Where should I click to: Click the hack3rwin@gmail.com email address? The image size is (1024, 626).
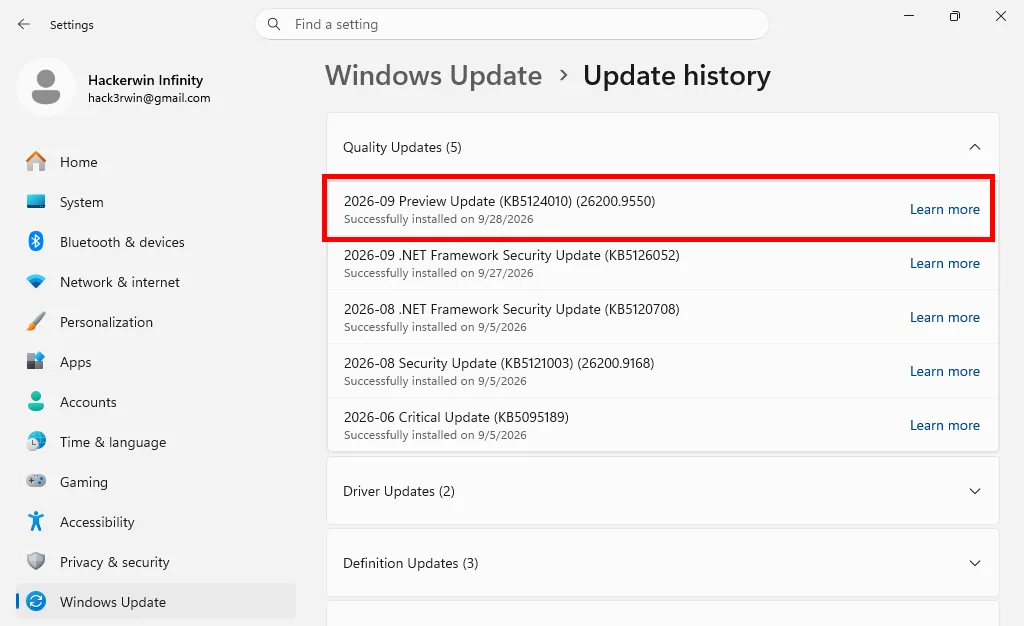pyautogui.click(x=149, y=98)
